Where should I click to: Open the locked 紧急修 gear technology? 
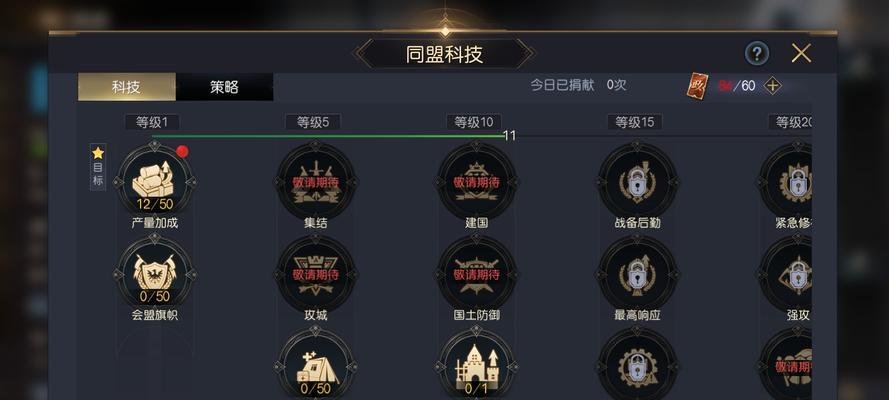tap(786, 182)
